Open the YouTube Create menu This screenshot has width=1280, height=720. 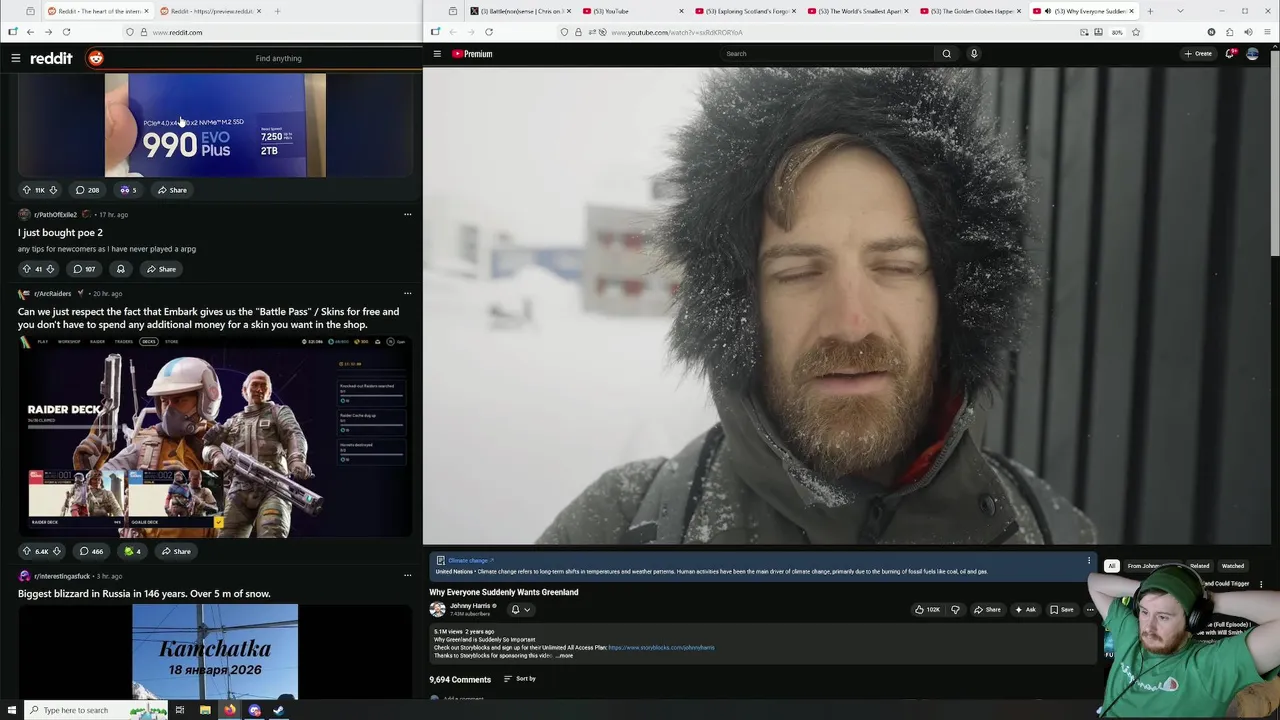coord(1198,54)
